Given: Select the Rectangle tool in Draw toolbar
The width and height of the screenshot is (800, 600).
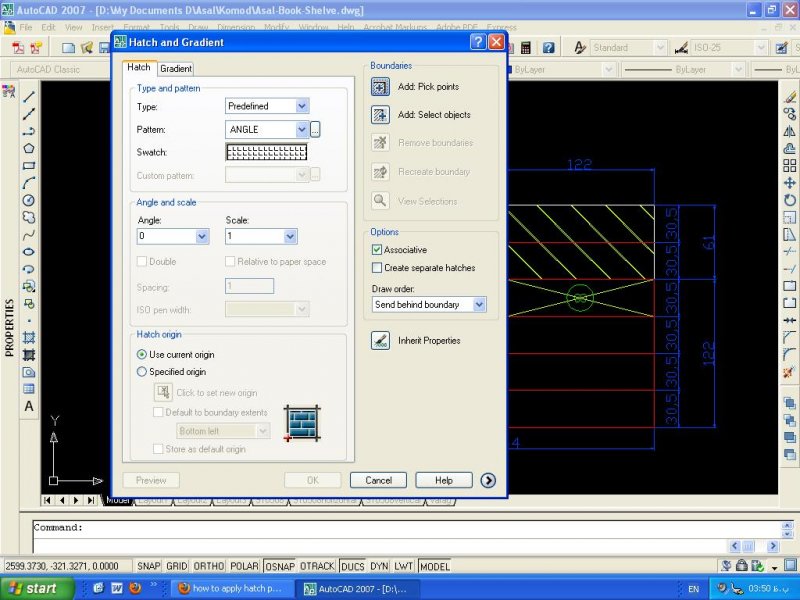Looking at the screenshot, I should point(29,166).
